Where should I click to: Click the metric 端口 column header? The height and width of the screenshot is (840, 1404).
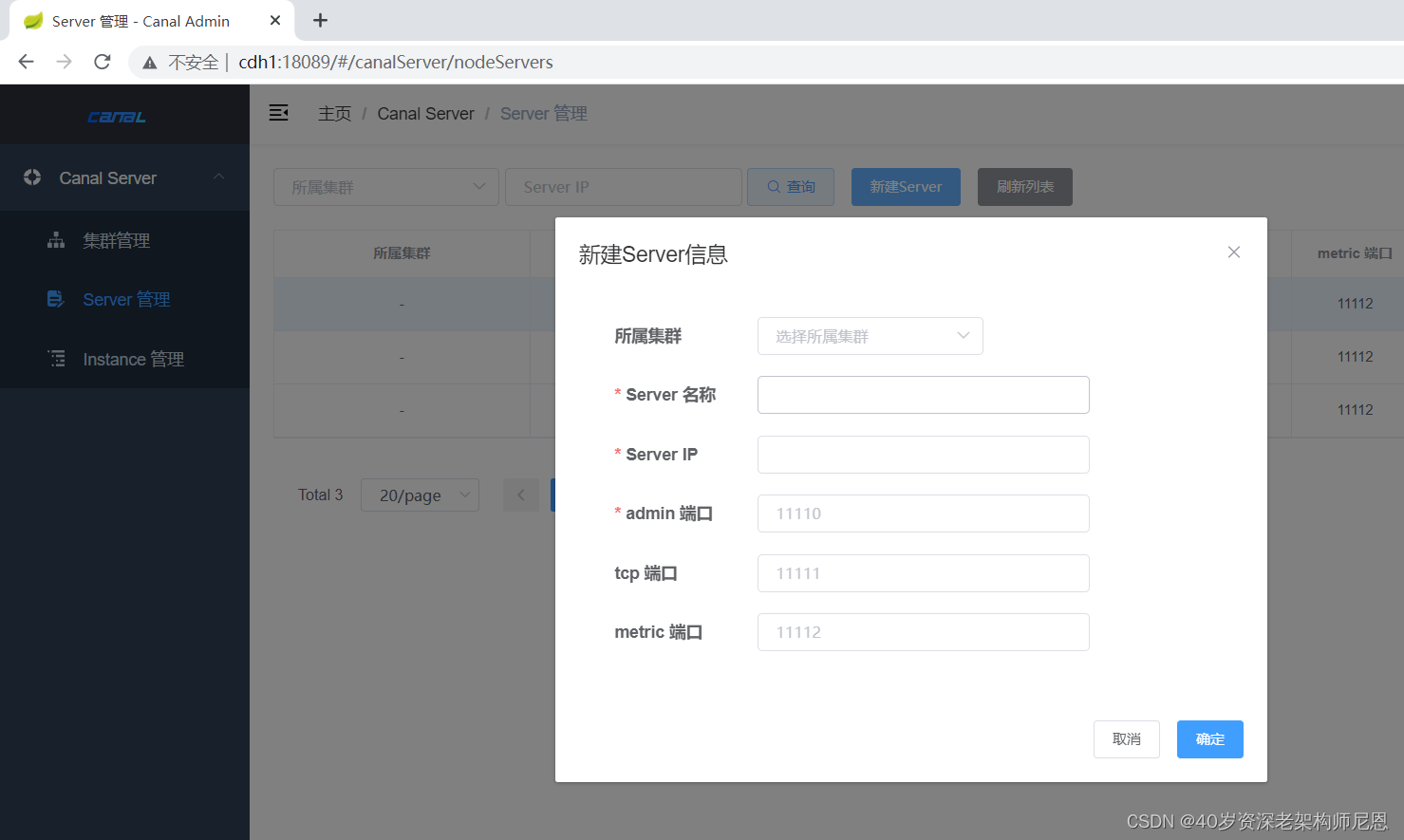(x=1355, y=253)
